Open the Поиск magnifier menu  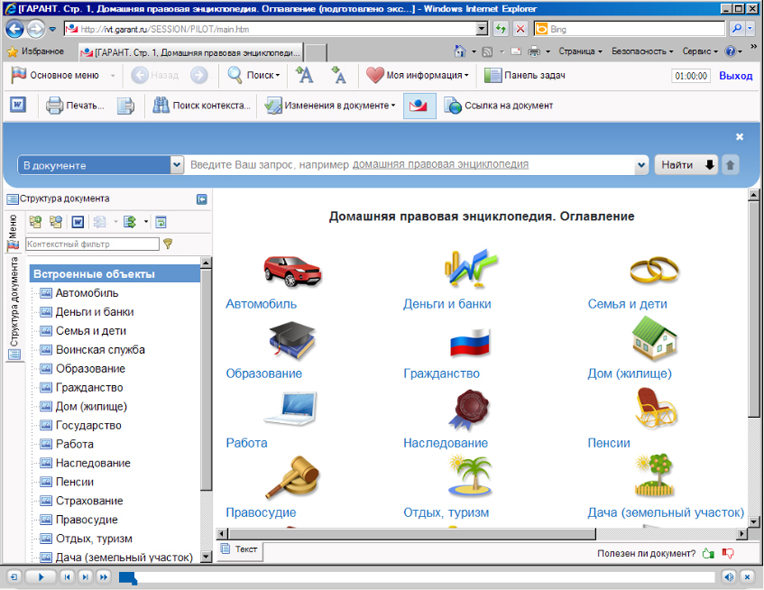coord(253,76)
